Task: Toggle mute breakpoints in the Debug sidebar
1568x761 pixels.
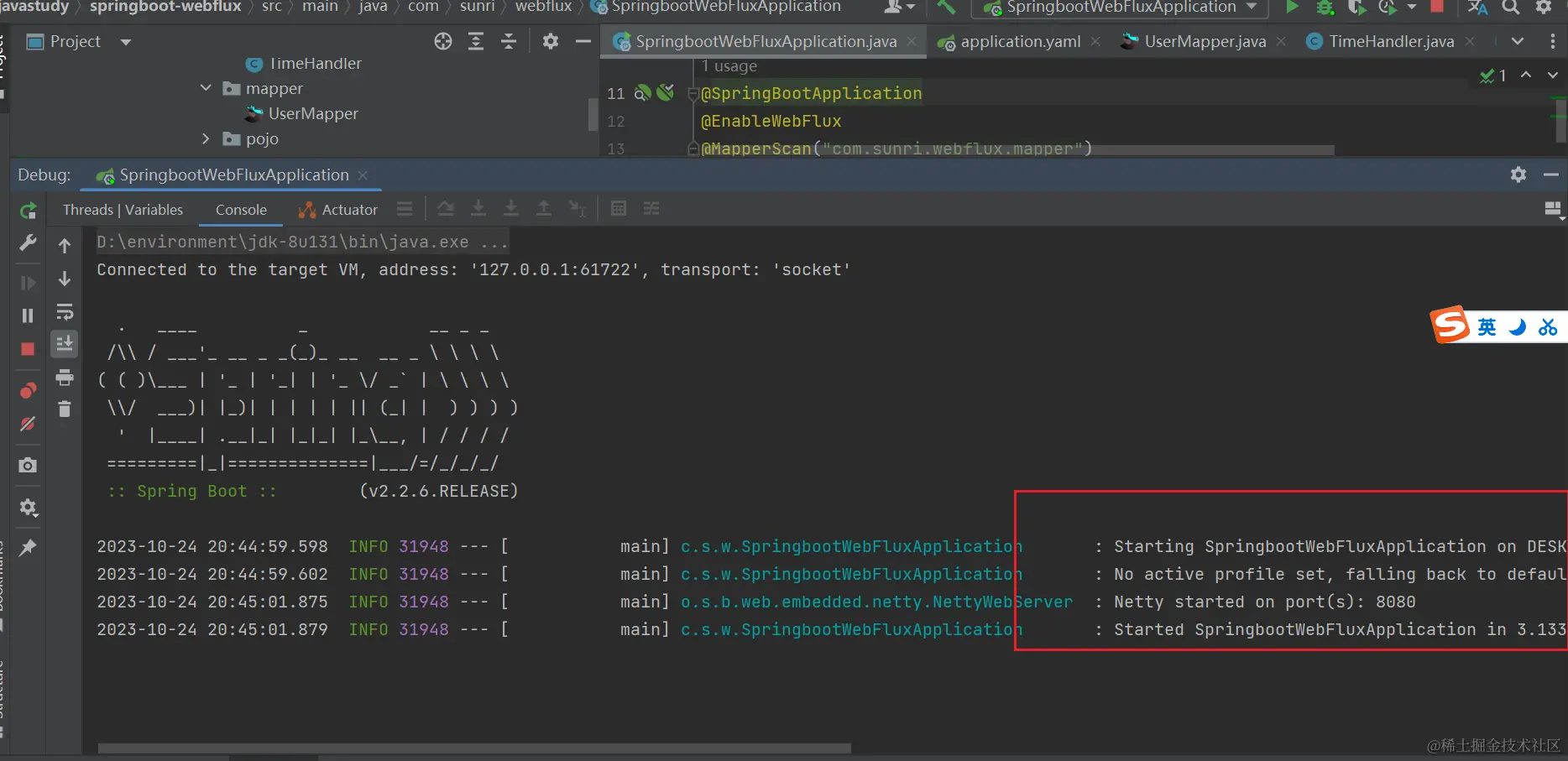Action: tap(28, 424)
